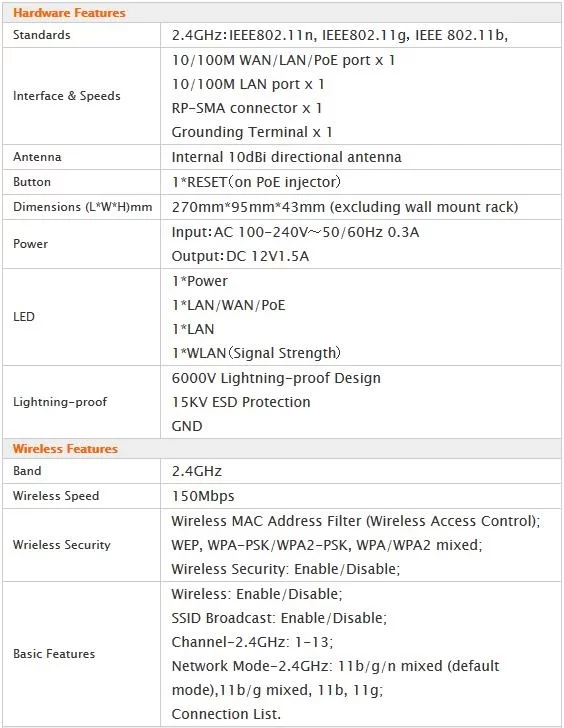Select the Standards row label

pos(42,35)
